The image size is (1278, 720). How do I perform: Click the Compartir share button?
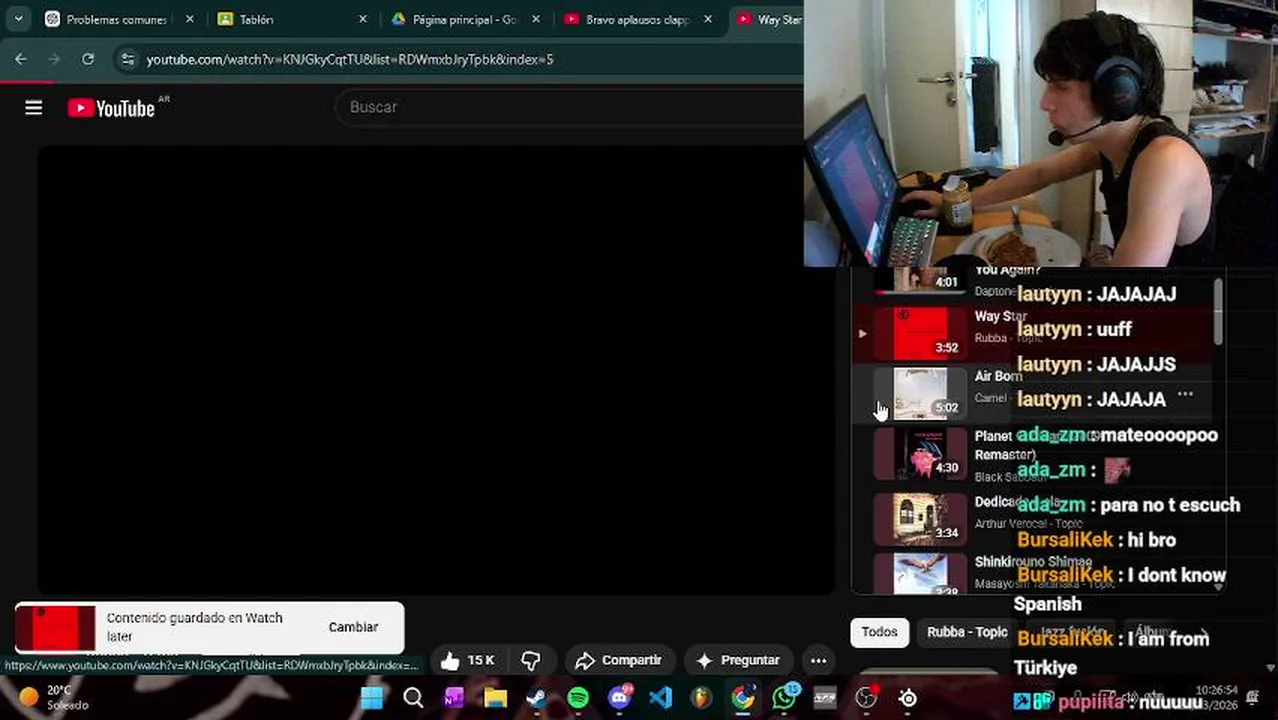click(x=617, y=660)
